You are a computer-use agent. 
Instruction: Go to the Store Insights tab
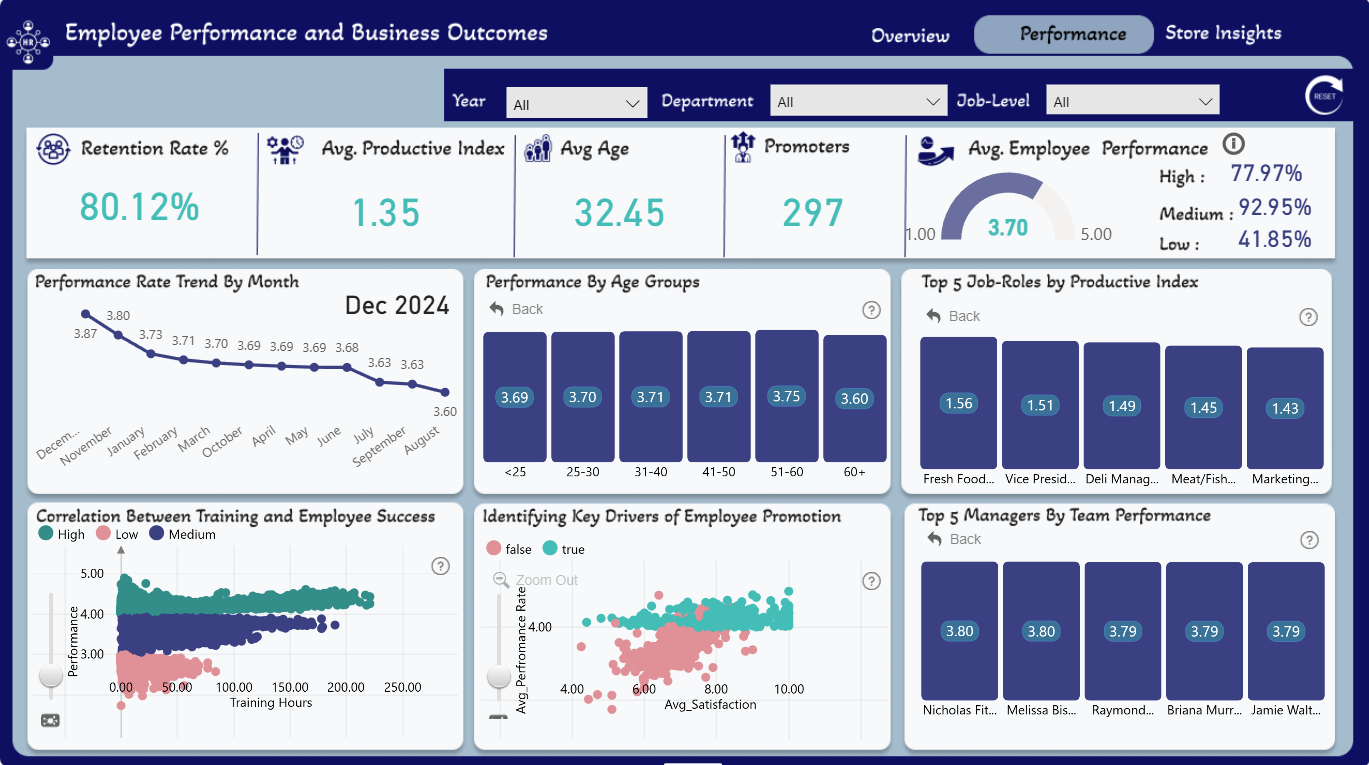[1223, 33]
